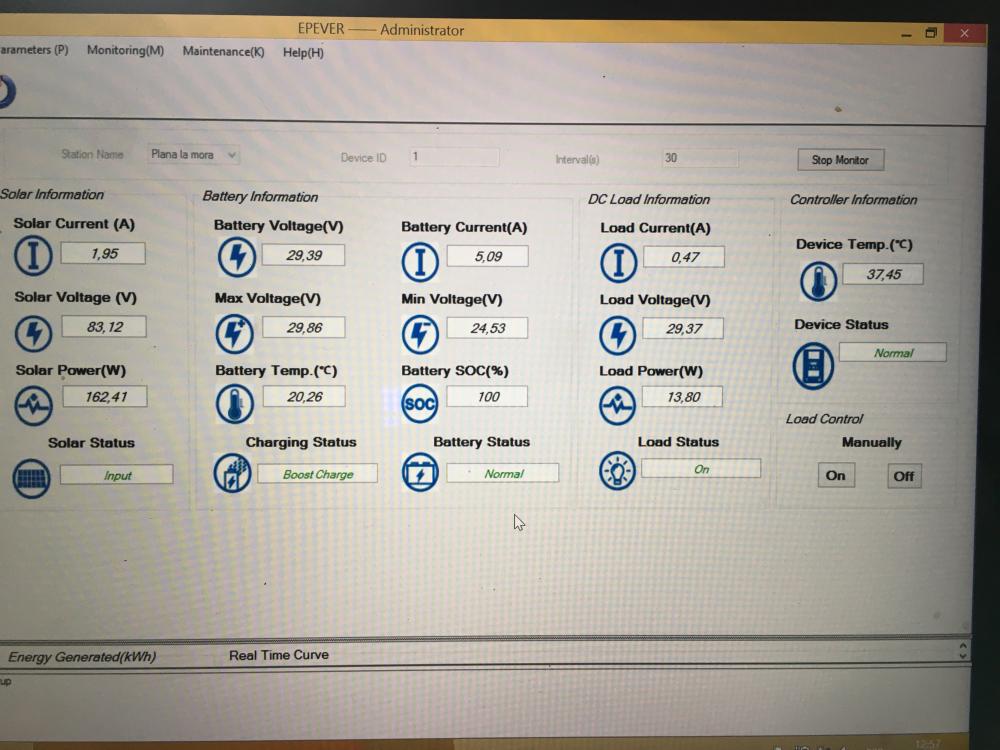1000x750 pixels.
Task: Click the Load Power value 13,80
Action: (x=682, y=397)
